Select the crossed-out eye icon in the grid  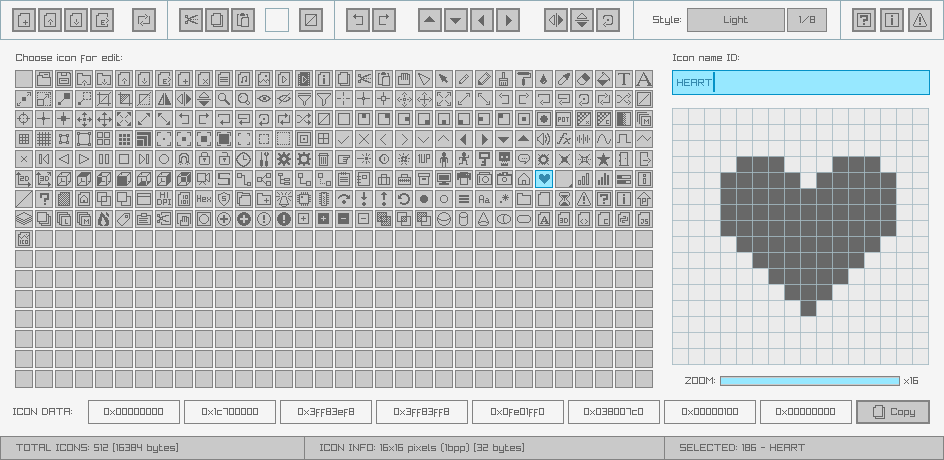coord(284,99)
